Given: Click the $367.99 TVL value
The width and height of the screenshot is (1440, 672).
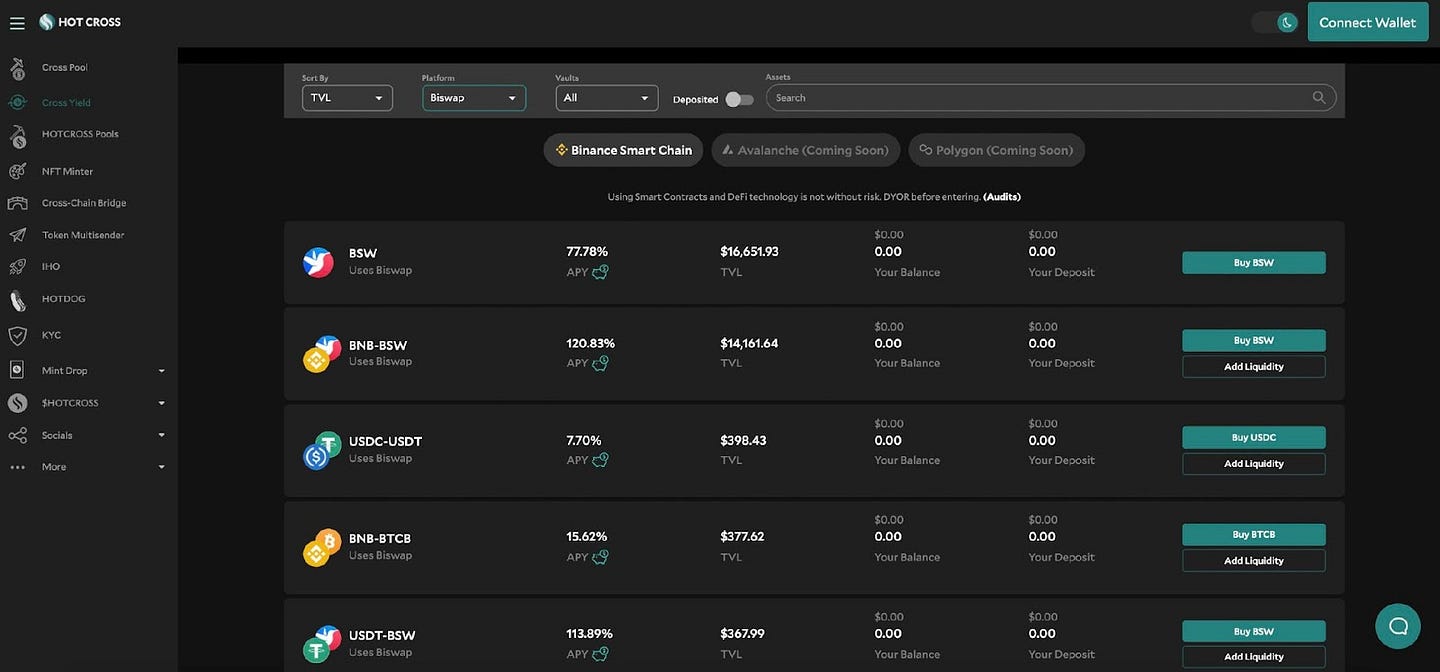Looking at the screenshot, I should pyautogui.click(x=743, y=633).
